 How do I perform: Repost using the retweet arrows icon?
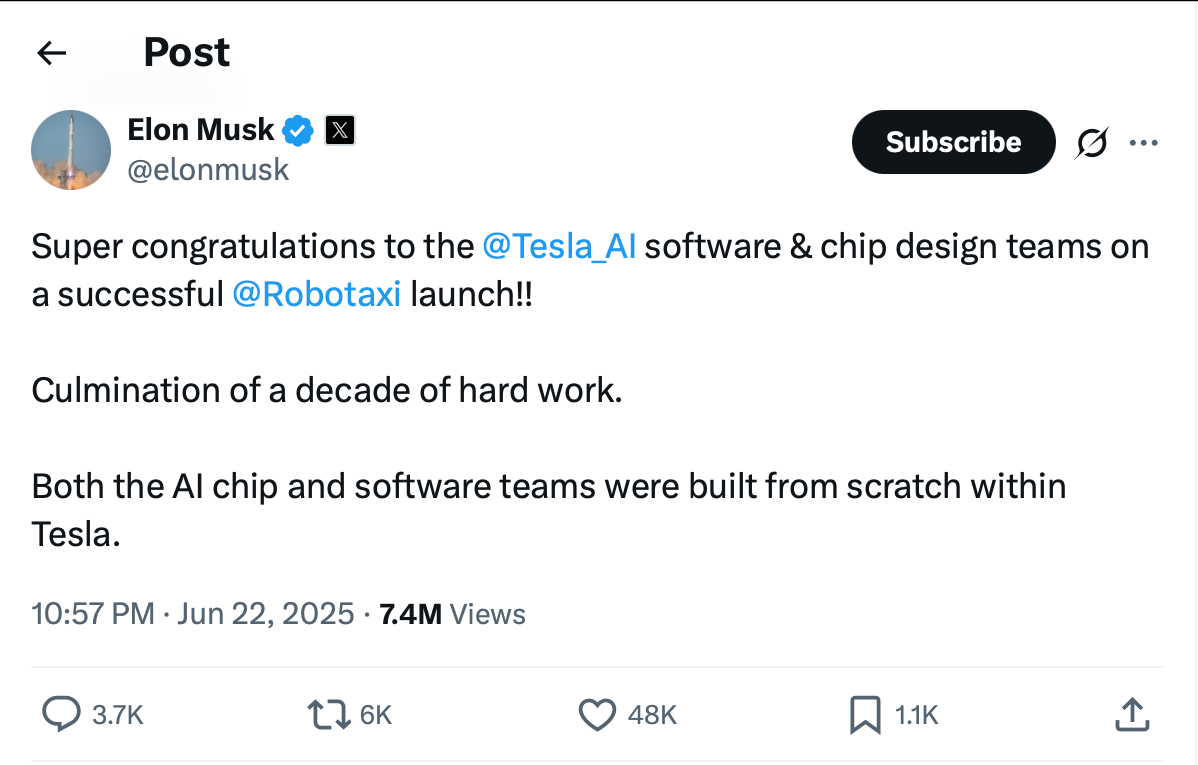coord(329,715)
